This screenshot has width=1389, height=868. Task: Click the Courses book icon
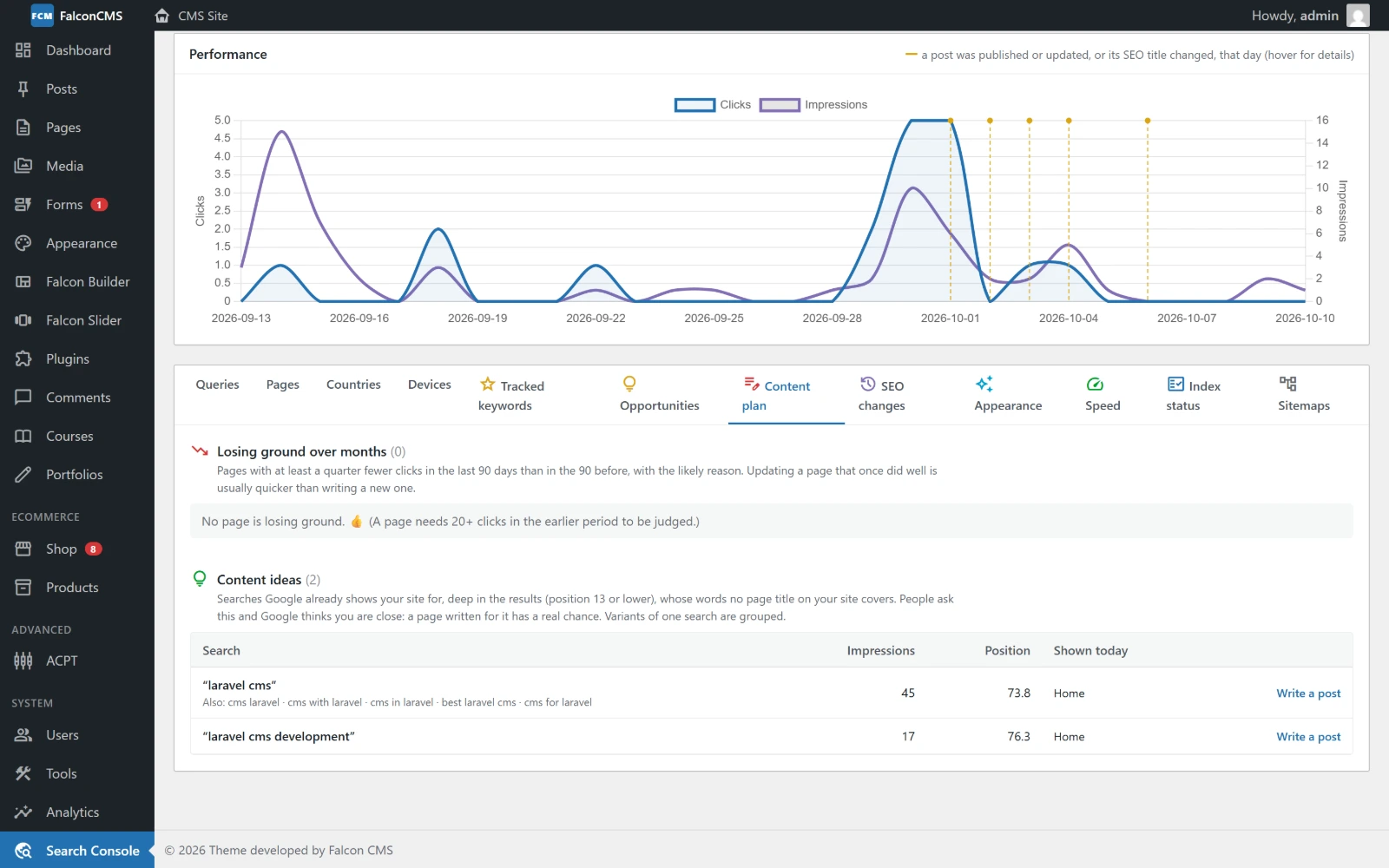click(23, 436)
